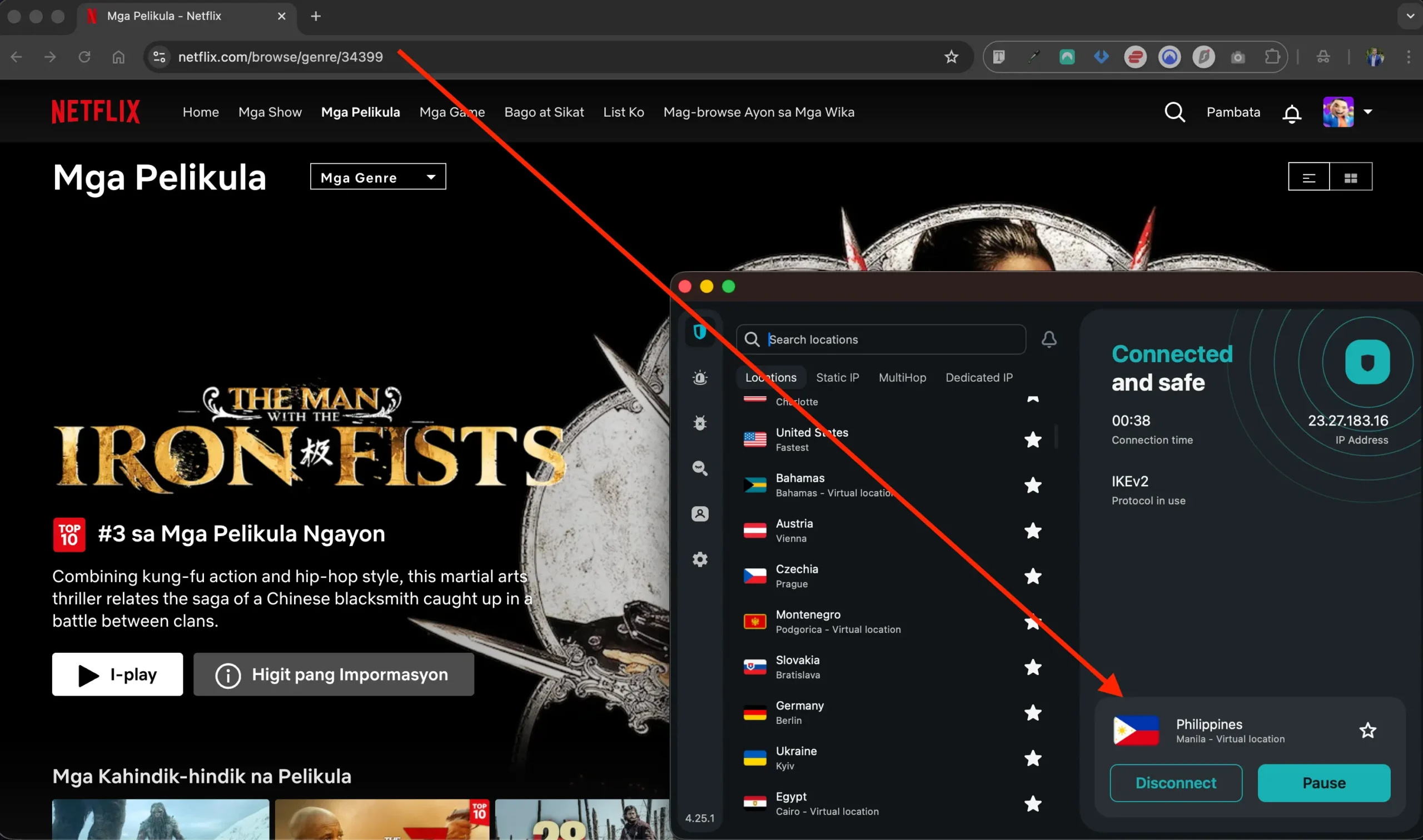1423x840 pixels.
Task: Open the browser extensions puzzle icon
Action: point(1272,57)
